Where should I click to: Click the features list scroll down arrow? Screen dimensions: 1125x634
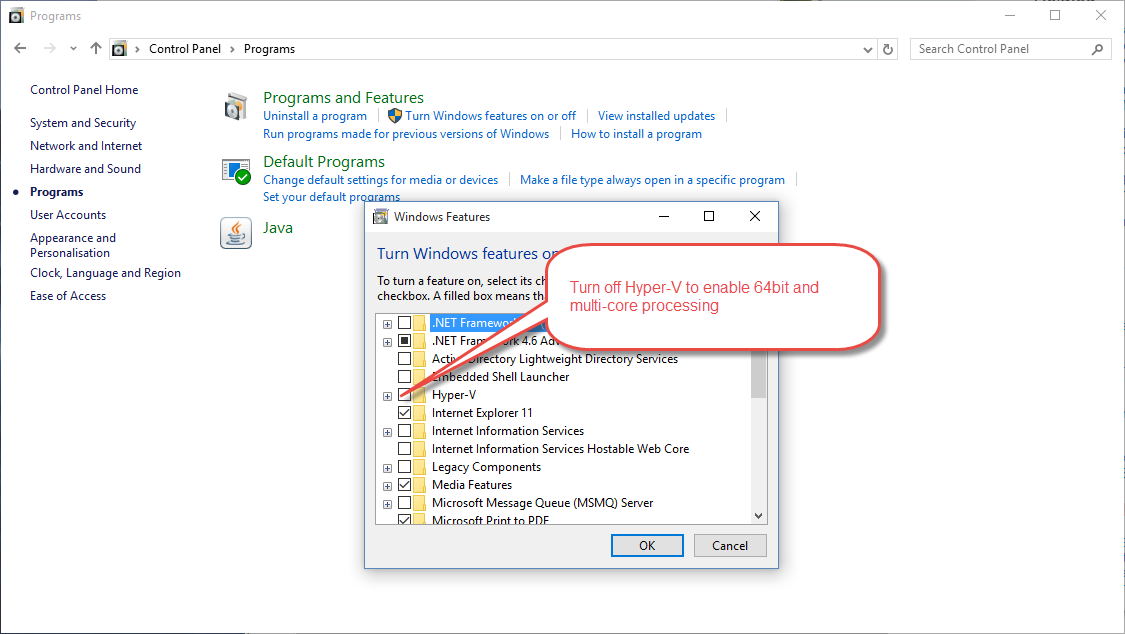point(758,516)
